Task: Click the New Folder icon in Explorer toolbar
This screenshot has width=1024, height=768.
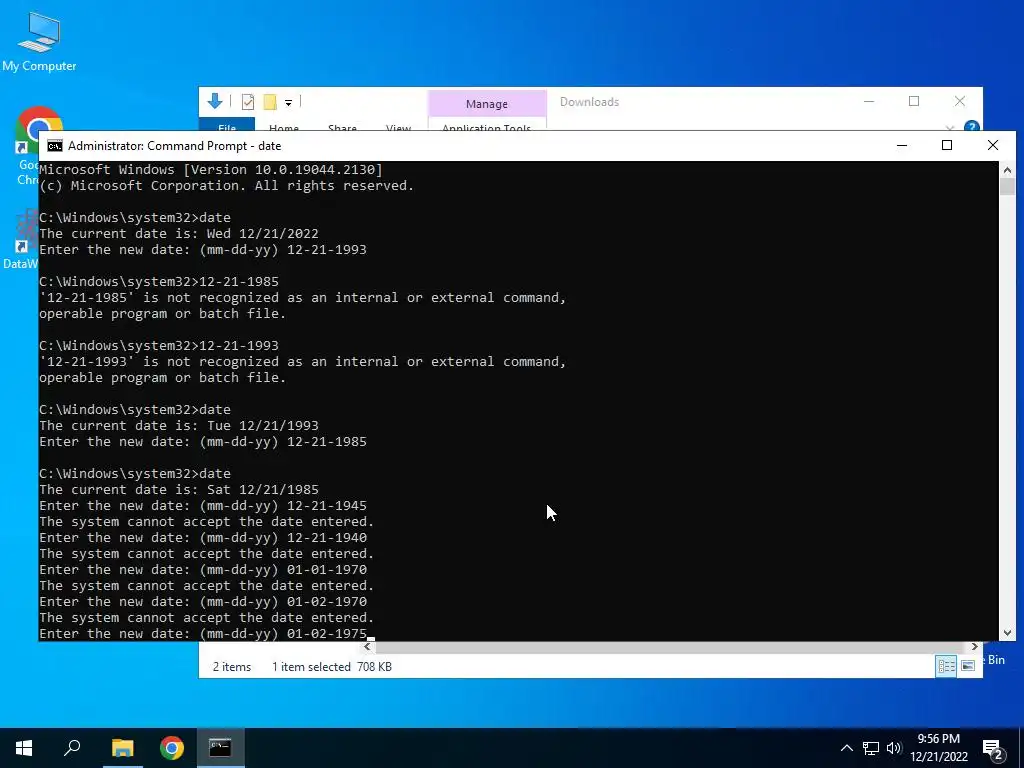Action: (270, 102)
